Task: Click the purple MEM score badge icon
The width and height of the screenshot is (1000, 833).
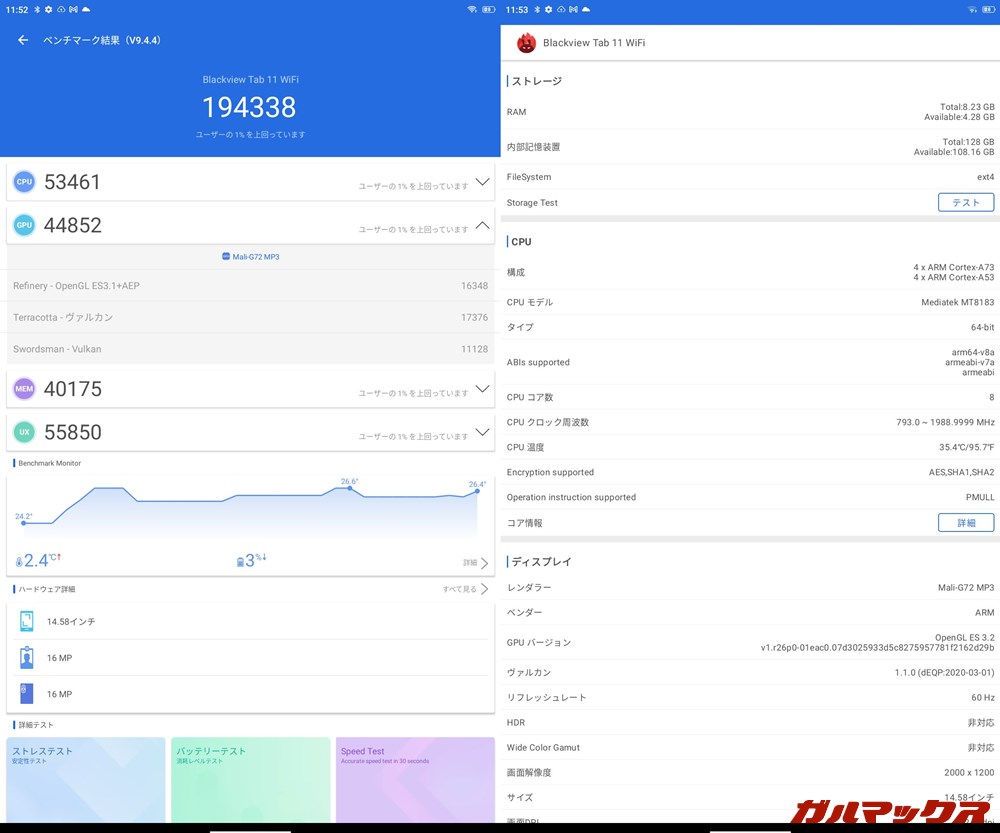Action: (x=24, y=388)
